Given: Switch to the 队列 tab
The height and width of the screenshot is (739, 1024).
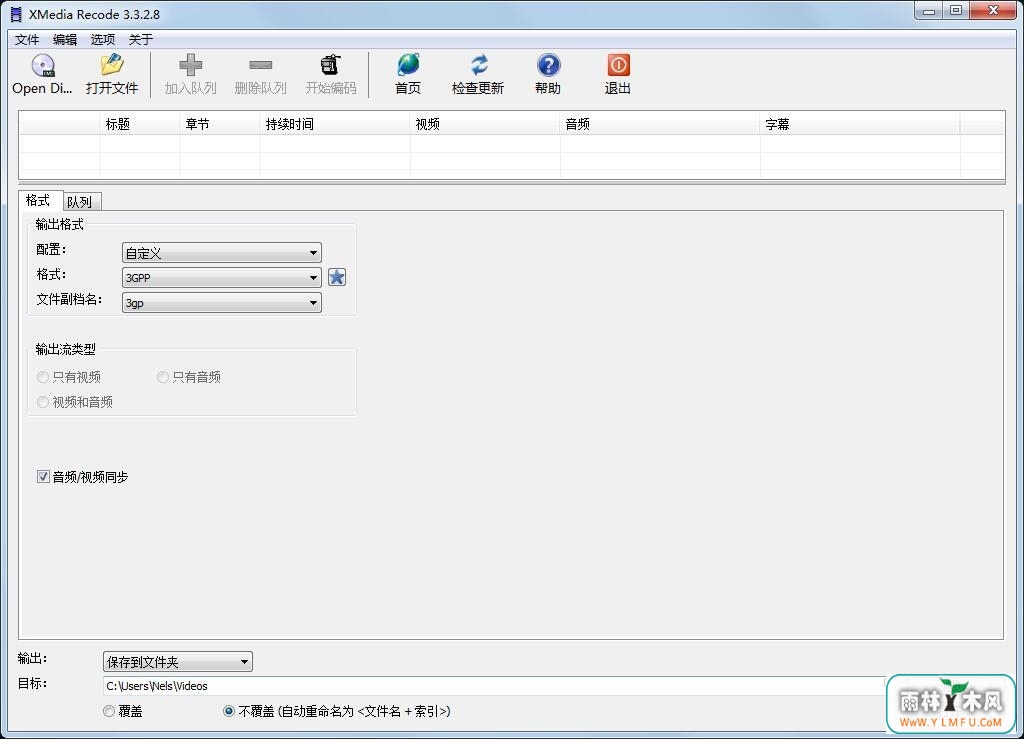Looking at the screenshot, I should coord(80,202).
